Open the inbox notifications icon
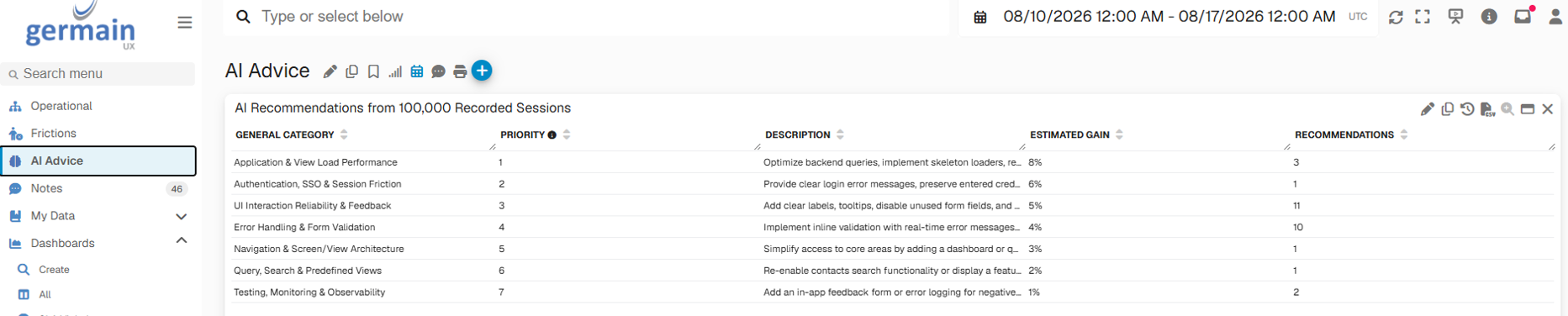The width and height of the screenshot is (1568, 316). [x=1523, y=17]
